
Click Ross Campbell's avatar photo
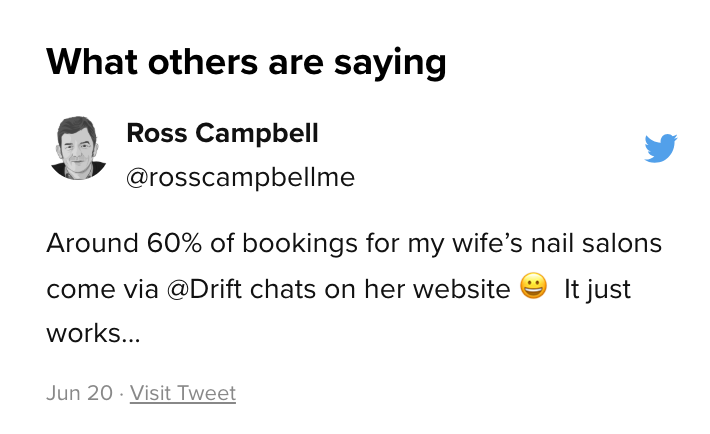point(78,148)
